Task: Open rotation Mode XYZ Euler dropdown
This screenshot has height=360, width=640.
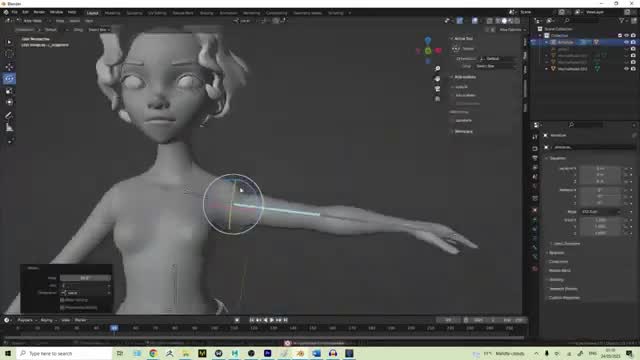Action: click(600, 212)
